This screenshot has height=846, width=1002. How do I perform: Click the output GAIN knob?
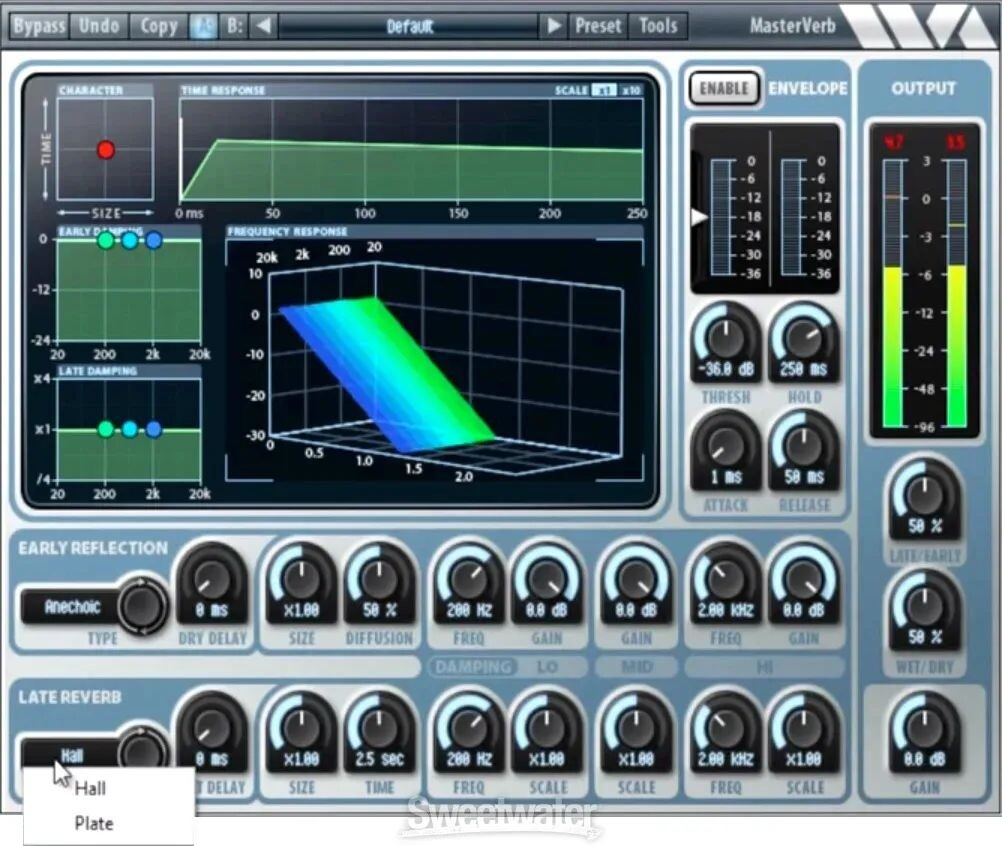pos(924,730)
